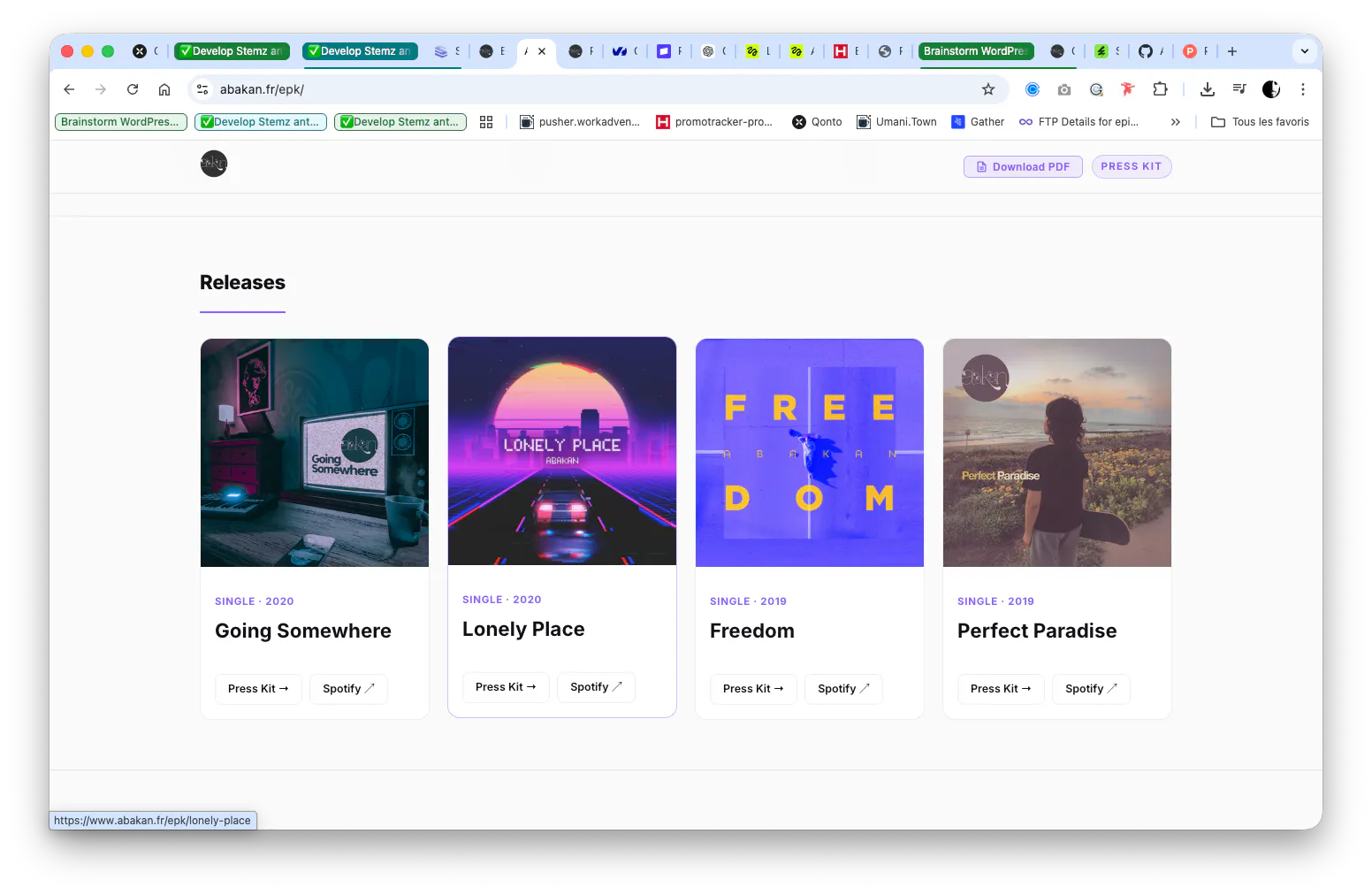Viewport: 1372px width, 895px height.
Task: Switch to the second Develop Stemz tab
Action: 360,51
